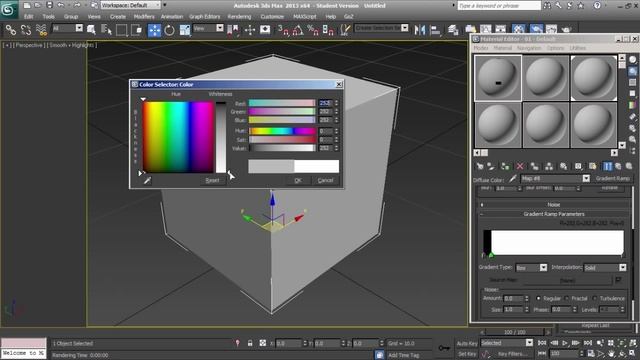Click the Select and Link chain icon

(x=11, y=29)
